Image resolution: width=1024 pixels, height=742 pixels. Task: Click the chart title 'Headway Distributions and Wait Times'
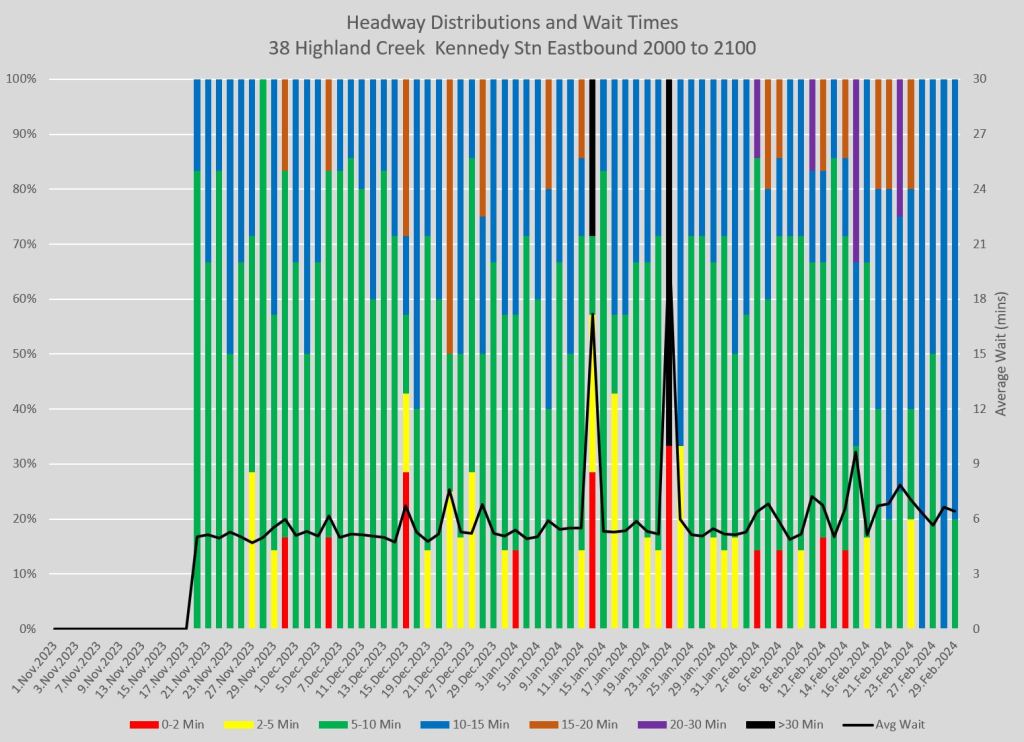tap(511, 22)
